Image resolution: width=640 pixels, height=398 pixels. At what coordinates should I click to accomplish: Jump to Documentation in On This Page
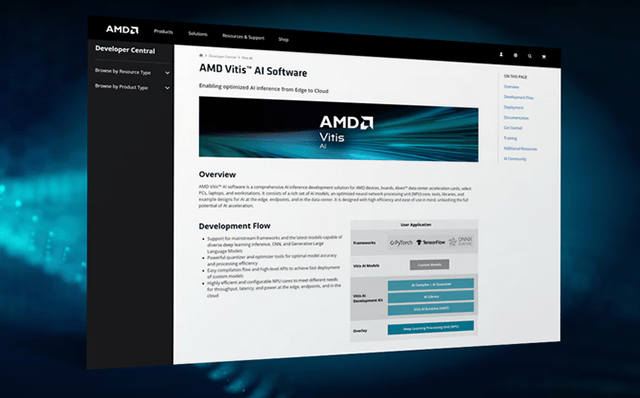click(516, 118)
